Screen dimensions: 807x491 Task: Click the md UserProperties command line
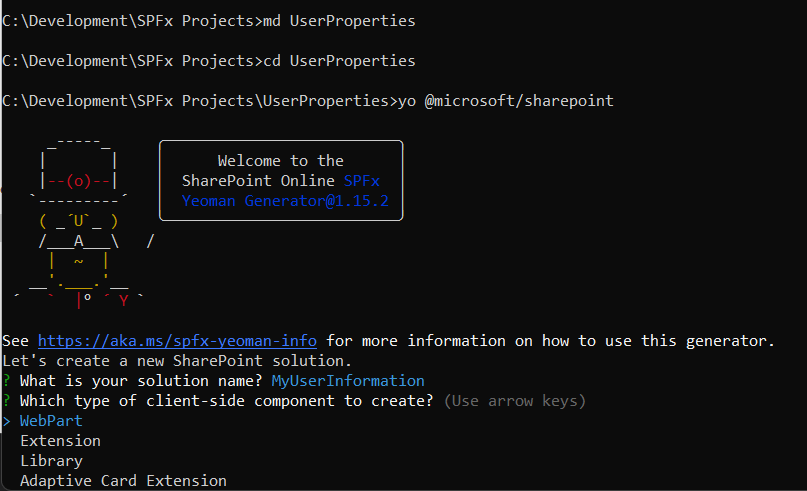pyautogui.click(x=208, y=21)
